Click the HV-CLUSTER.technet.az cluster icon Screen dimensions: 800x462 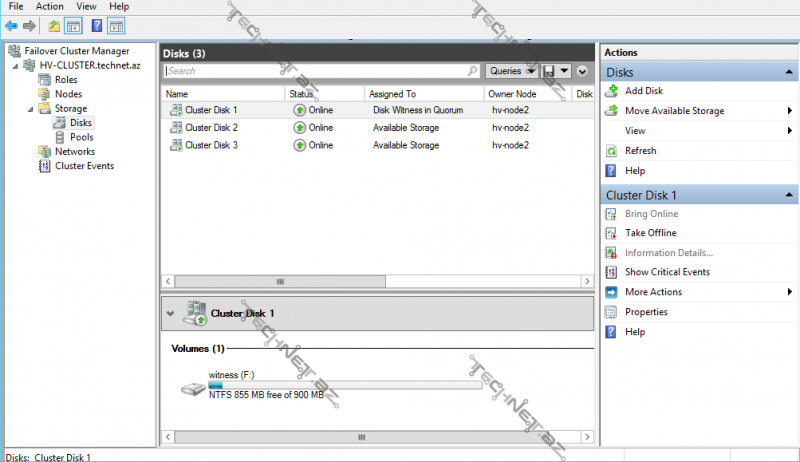tap(30, 65)
